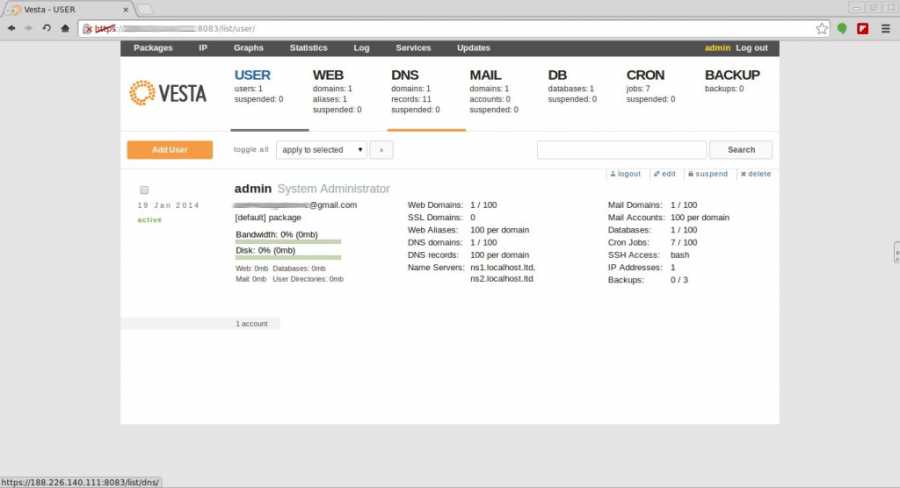The height and width of the screenshot is (488, 900).
Task: Click the Disk usage bar
Action: pos(288,257)
